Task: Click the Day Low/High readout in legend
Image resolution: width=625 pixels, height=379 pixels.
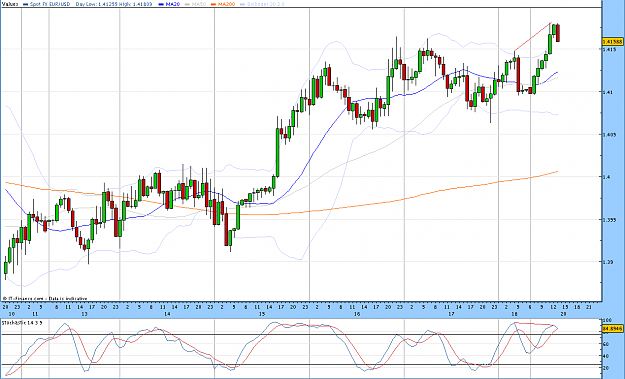Action: [114, 4]
